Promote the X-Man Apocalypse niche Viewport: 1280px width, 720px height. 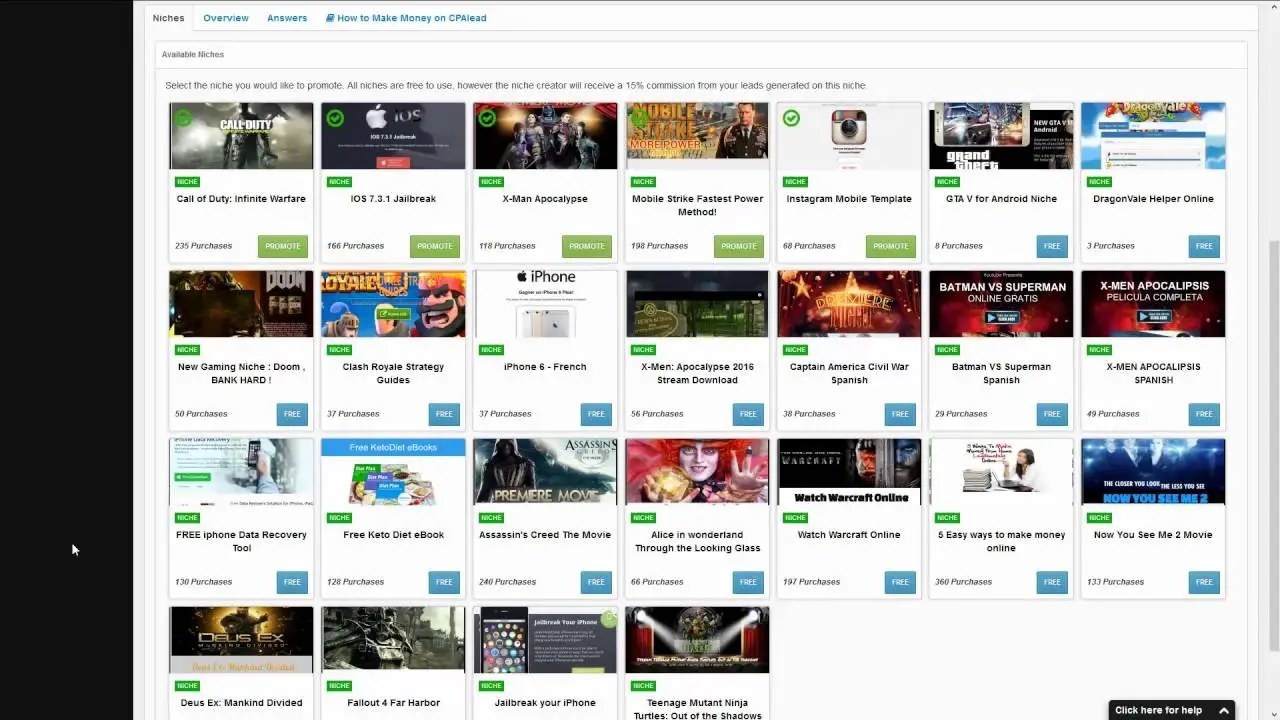coord(587,246)
